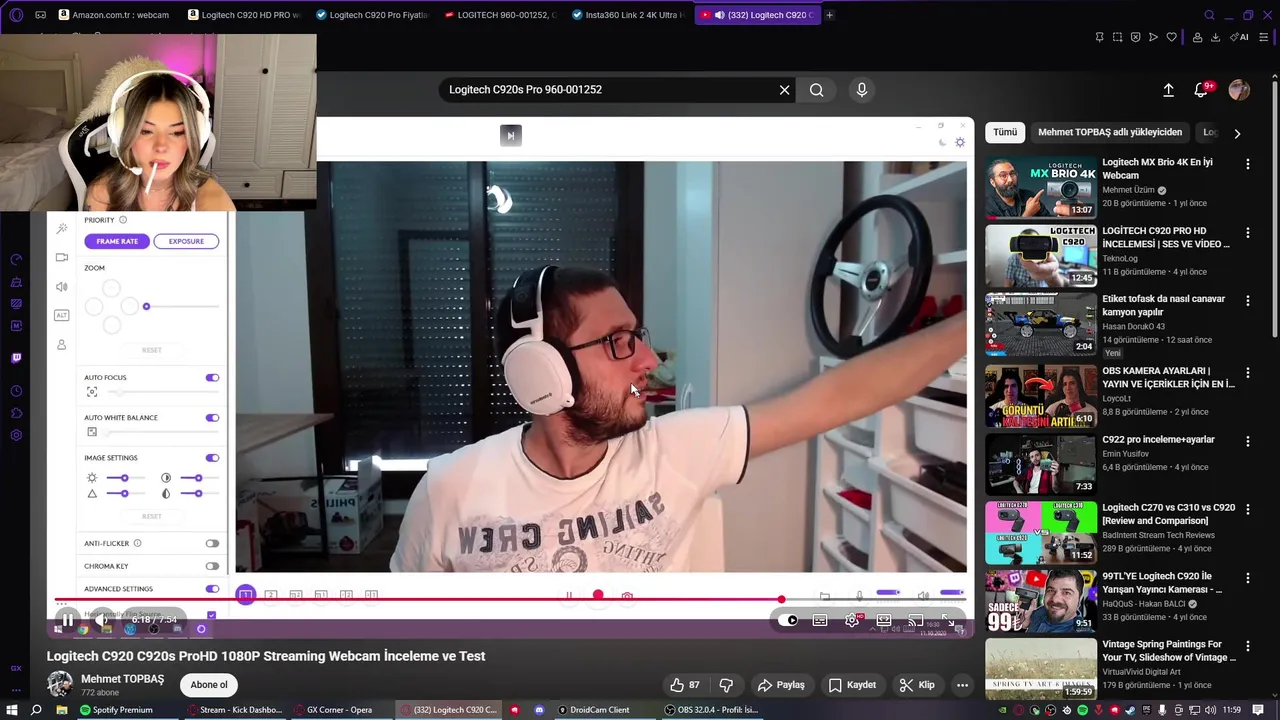Open a new browser tab
The height and width of the screenshot is (720, 1280).
829,15
